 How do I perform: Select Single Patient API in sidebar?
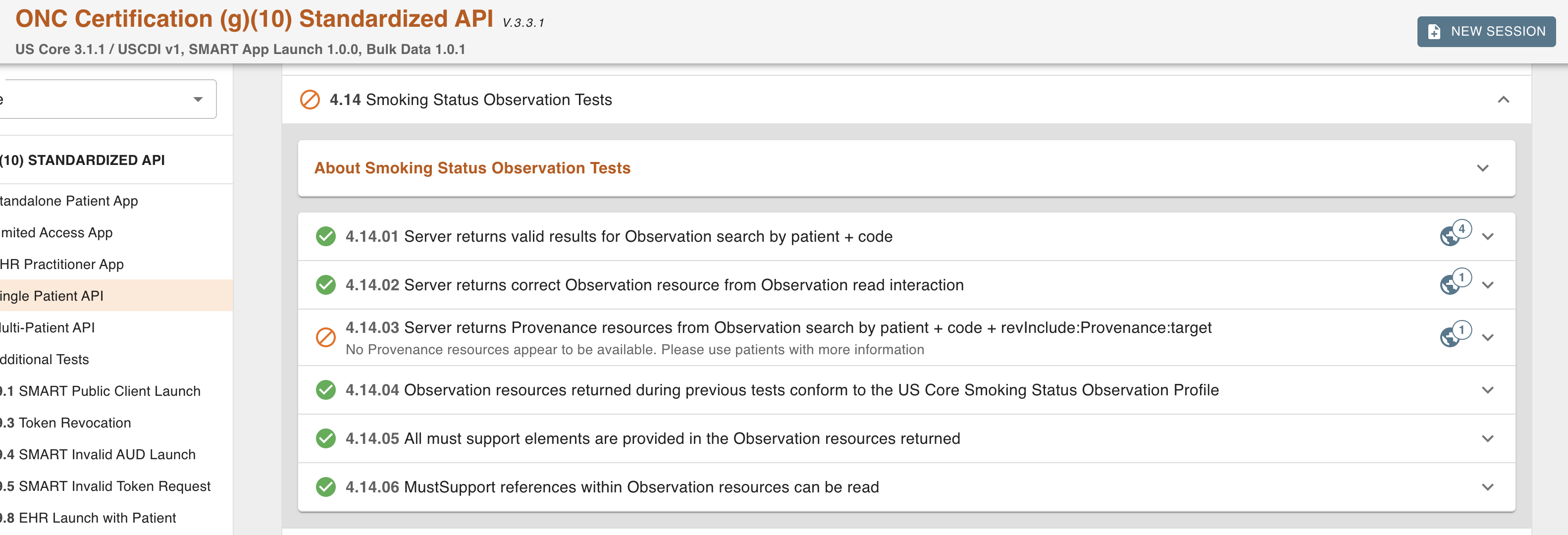pos(52,296)
